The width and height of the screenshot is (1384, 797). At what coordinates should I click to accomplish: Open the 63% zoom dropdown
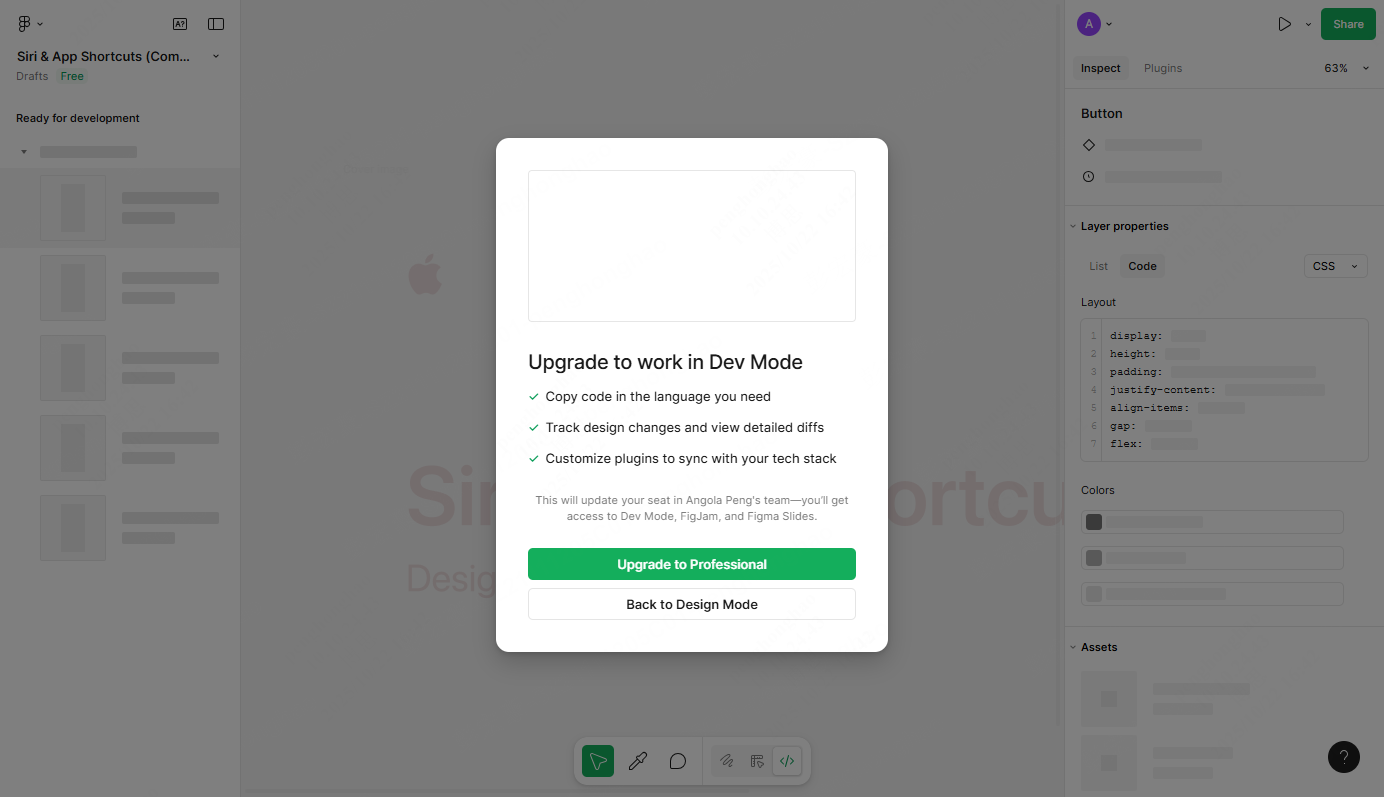tap(1346, 68)
